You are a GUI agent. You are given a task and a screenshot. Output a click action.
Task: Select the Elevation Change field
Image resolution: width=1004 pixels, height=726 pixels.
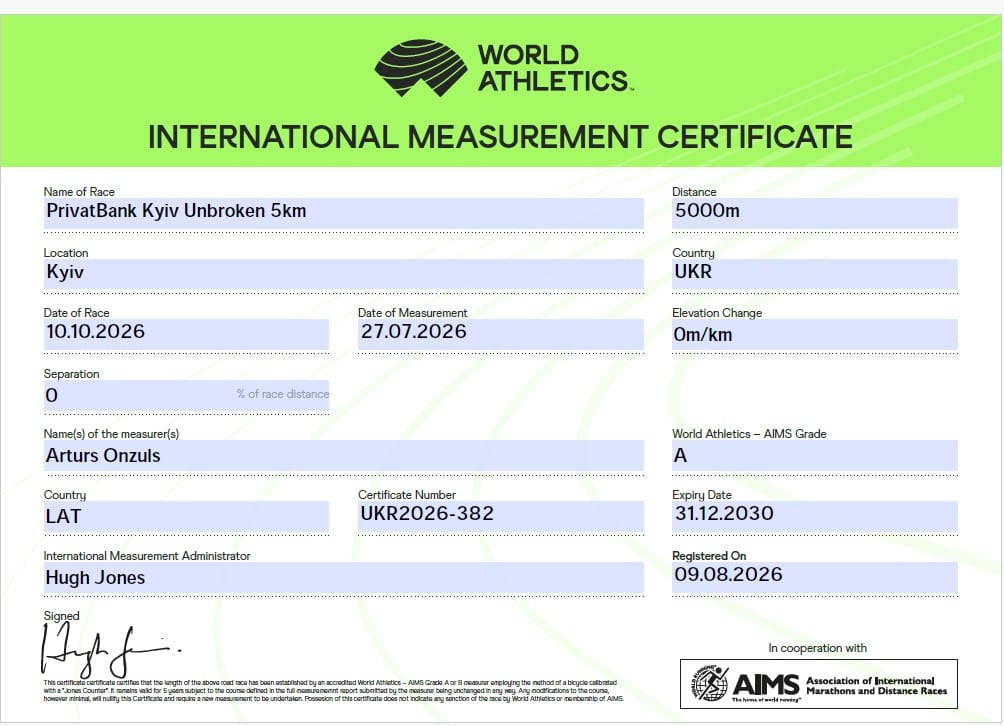(x=814, y=334)
